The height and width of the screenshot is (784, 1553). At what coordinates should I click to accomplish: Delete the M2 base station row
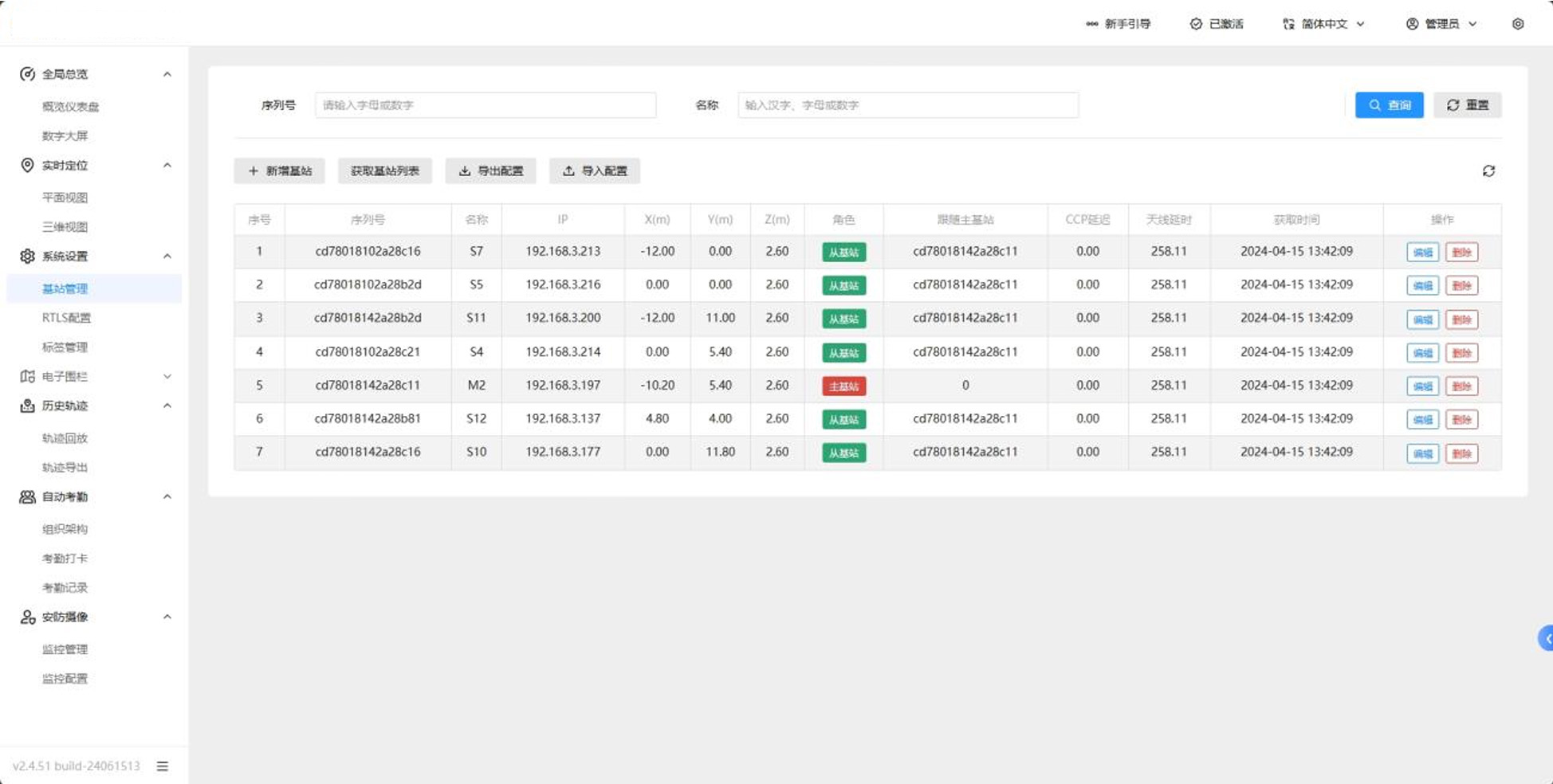[x=1461, y=386]
